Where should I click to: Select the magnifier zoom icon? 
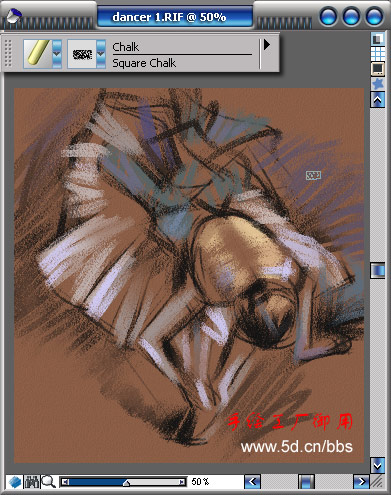pos(48,482)
